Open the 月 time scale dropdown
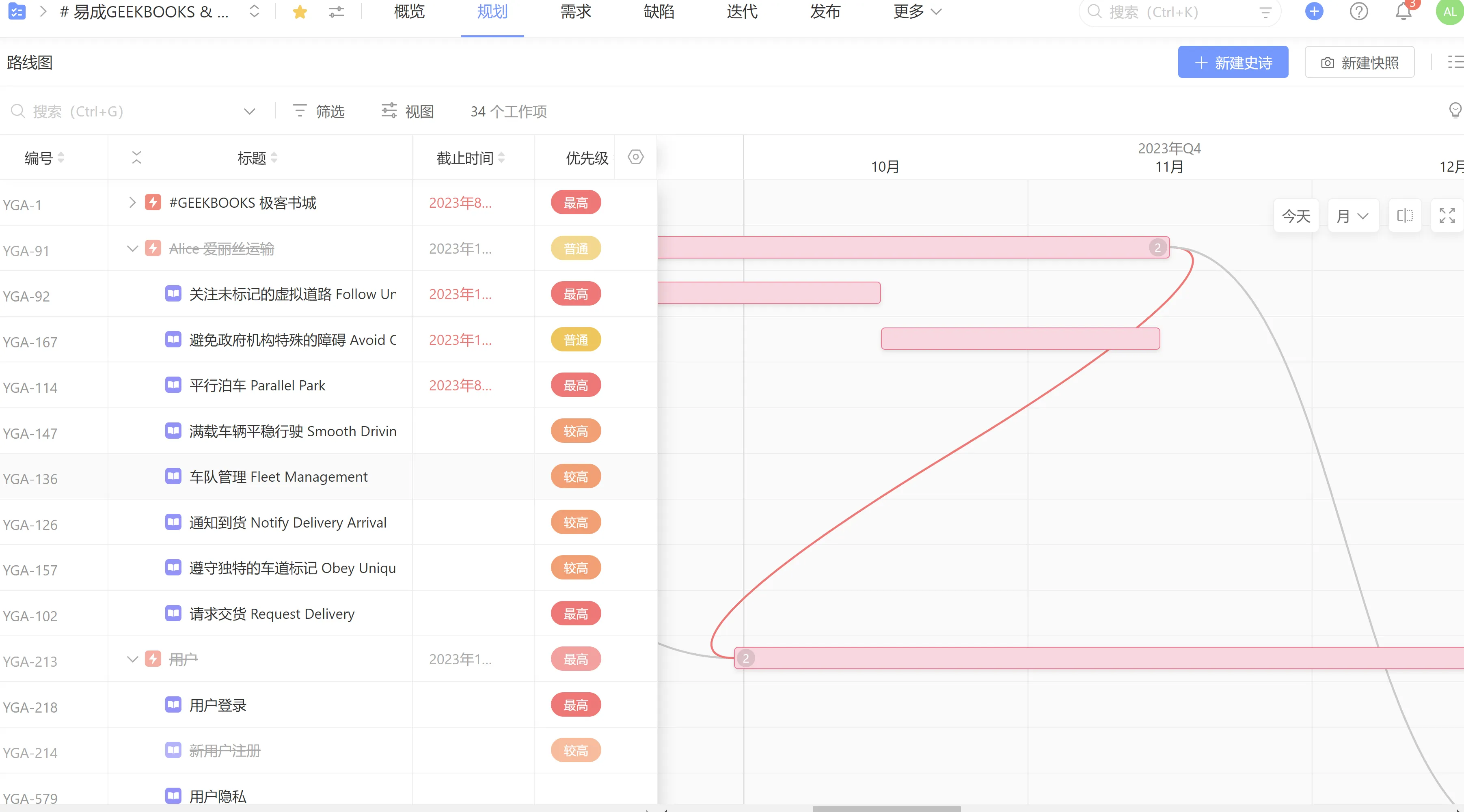The height and width of the screenshot is (812, 1464). pos(1353,216)
